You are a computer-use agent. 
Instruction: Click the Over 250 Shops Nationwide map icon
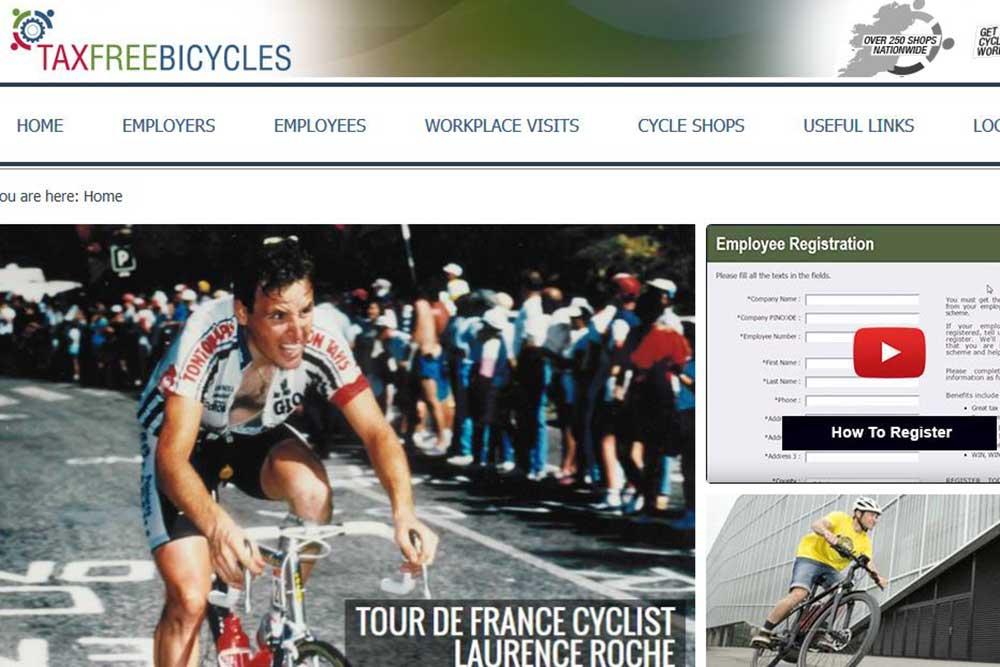tap(896, 40)
